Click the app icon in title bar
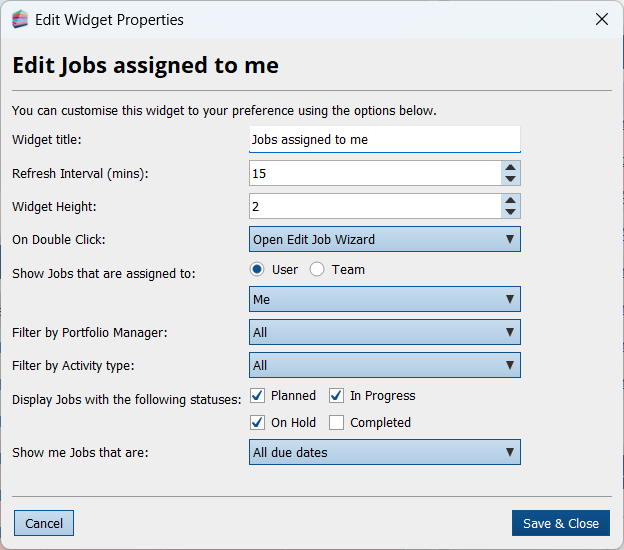Viewport: 624px width, 550px height. click(x=19, y=19)
